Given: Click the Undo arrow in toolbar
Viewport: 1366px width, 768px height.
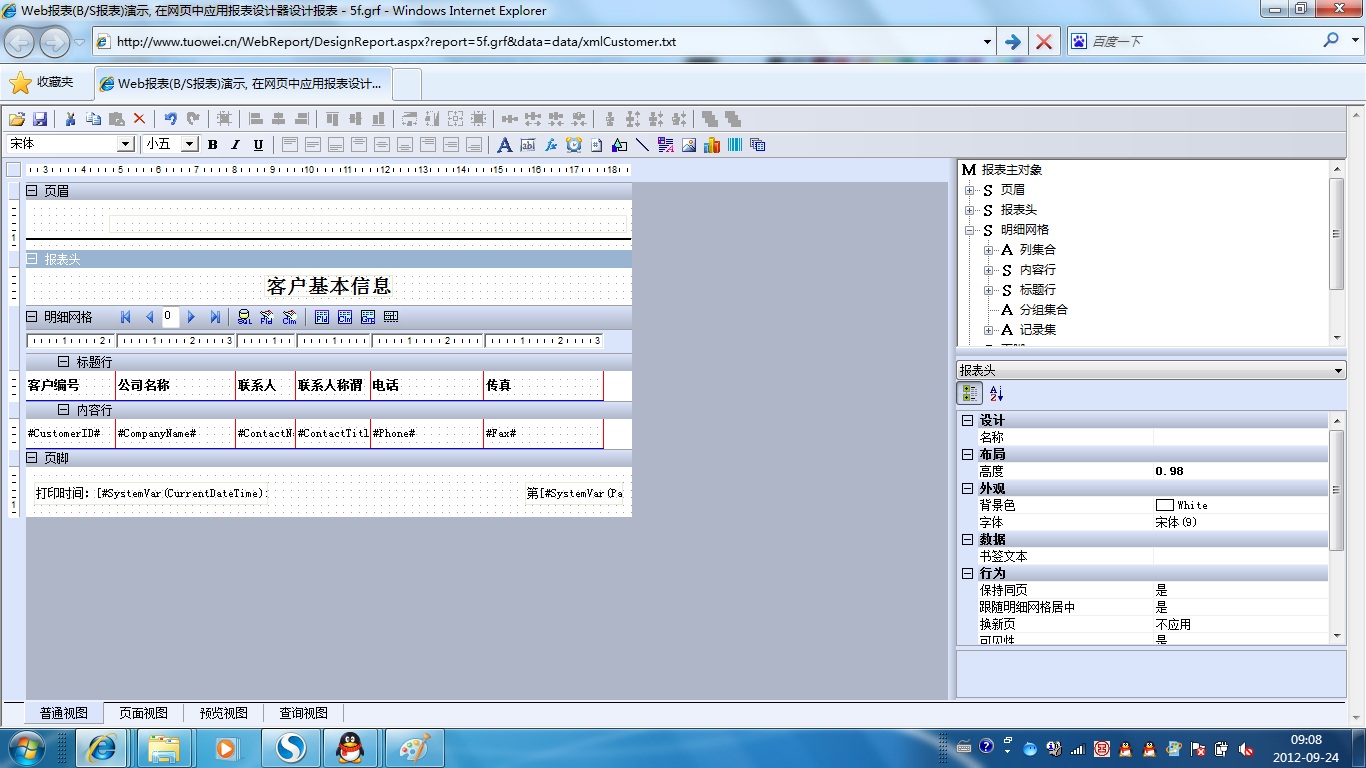Looking at the screenshot, I should [170, 119].
